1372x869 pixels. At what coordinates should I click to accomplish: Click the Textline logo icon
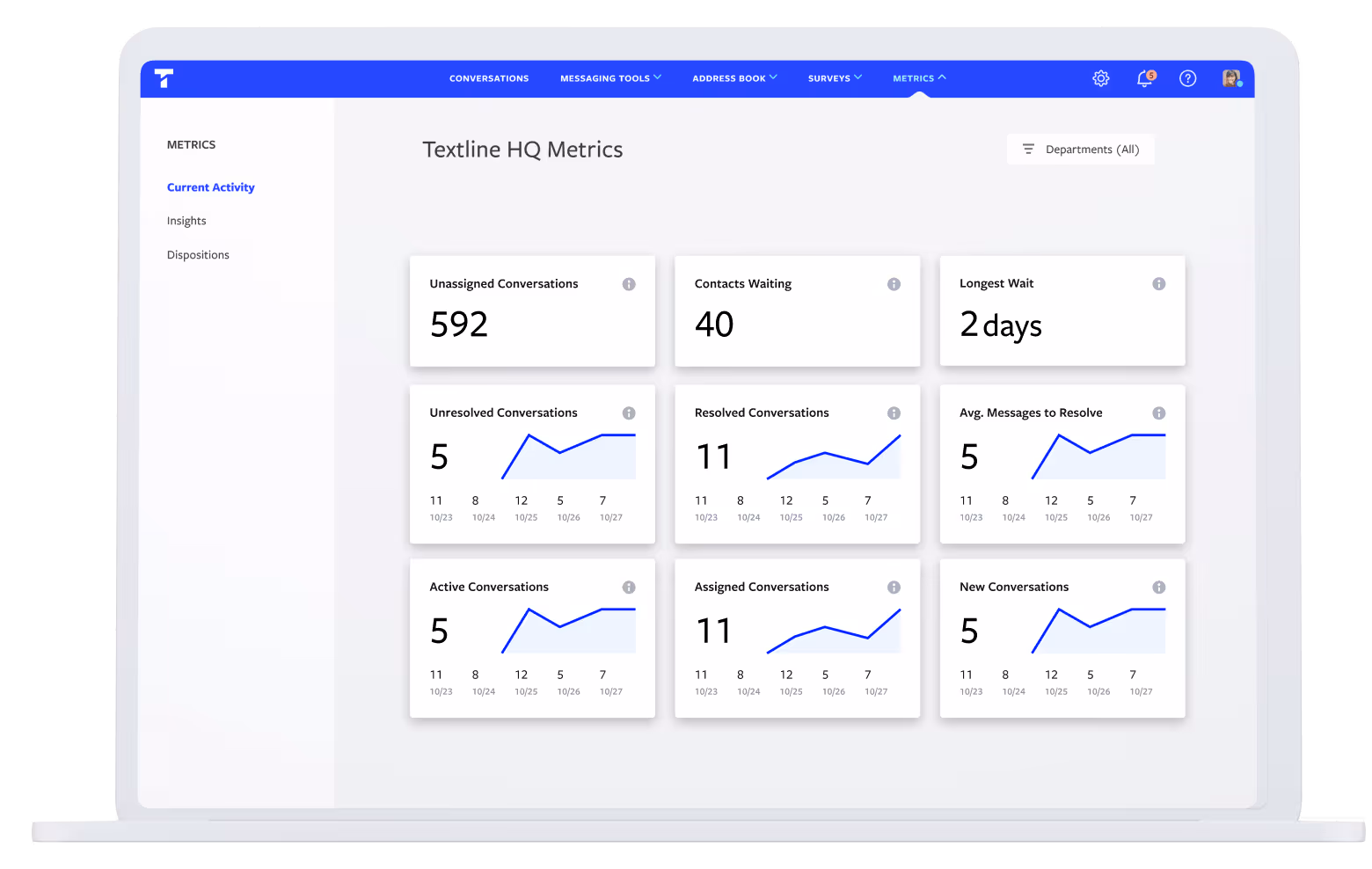tap(164, 78)
